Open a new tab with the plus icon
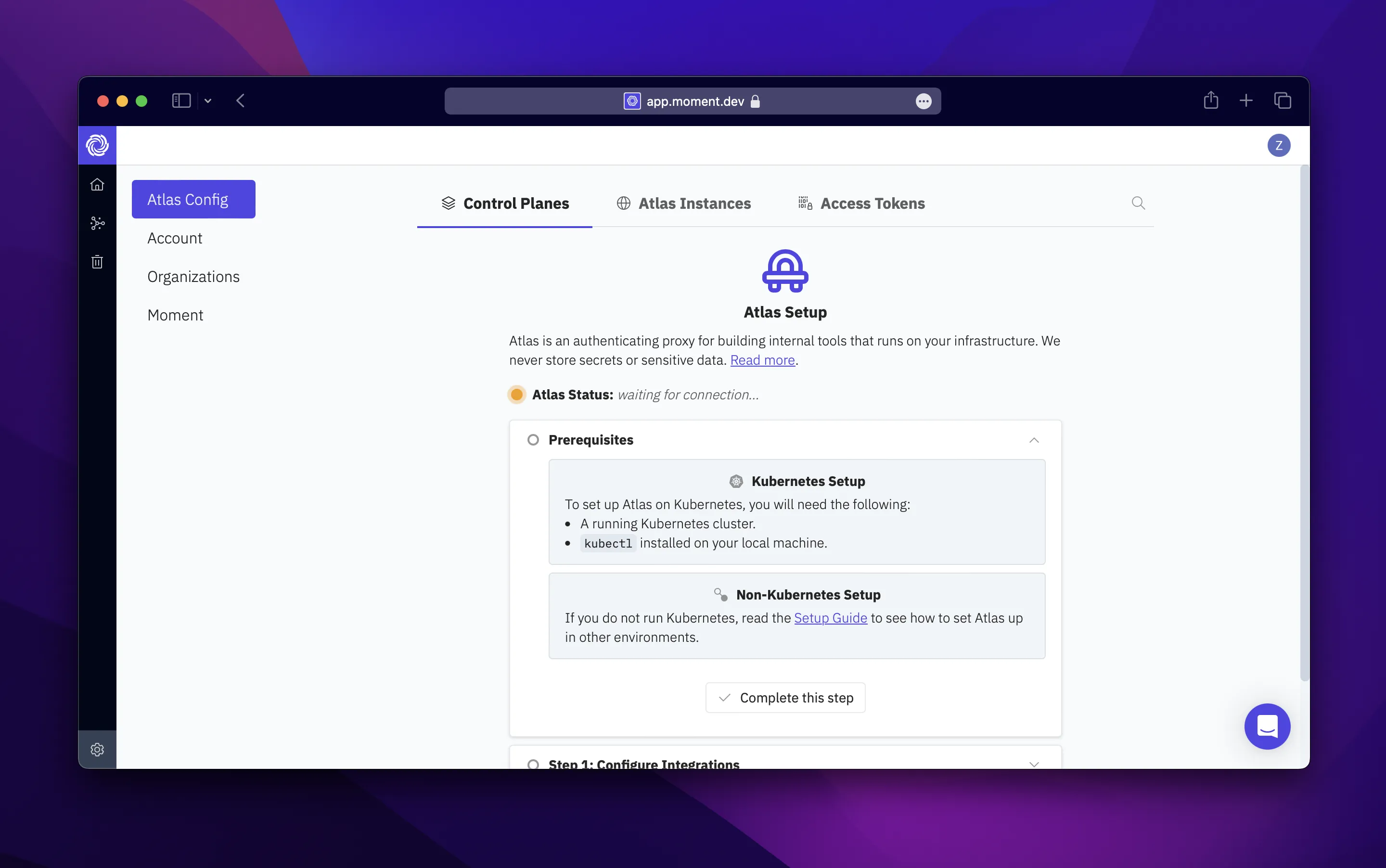This screenshot has width=1386, height=868. coord(1246,101)
